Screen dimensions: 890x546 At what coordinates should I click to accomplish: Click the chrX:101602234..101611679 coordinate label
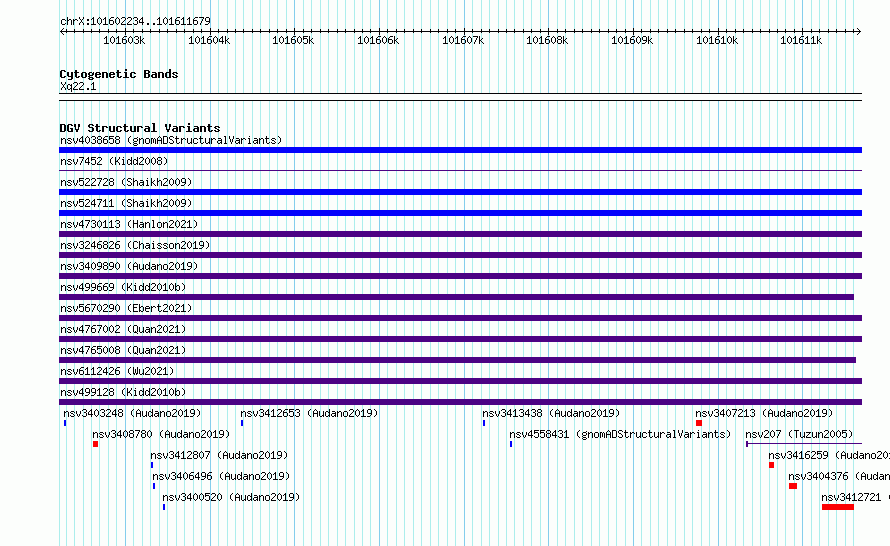click(135, 21)
